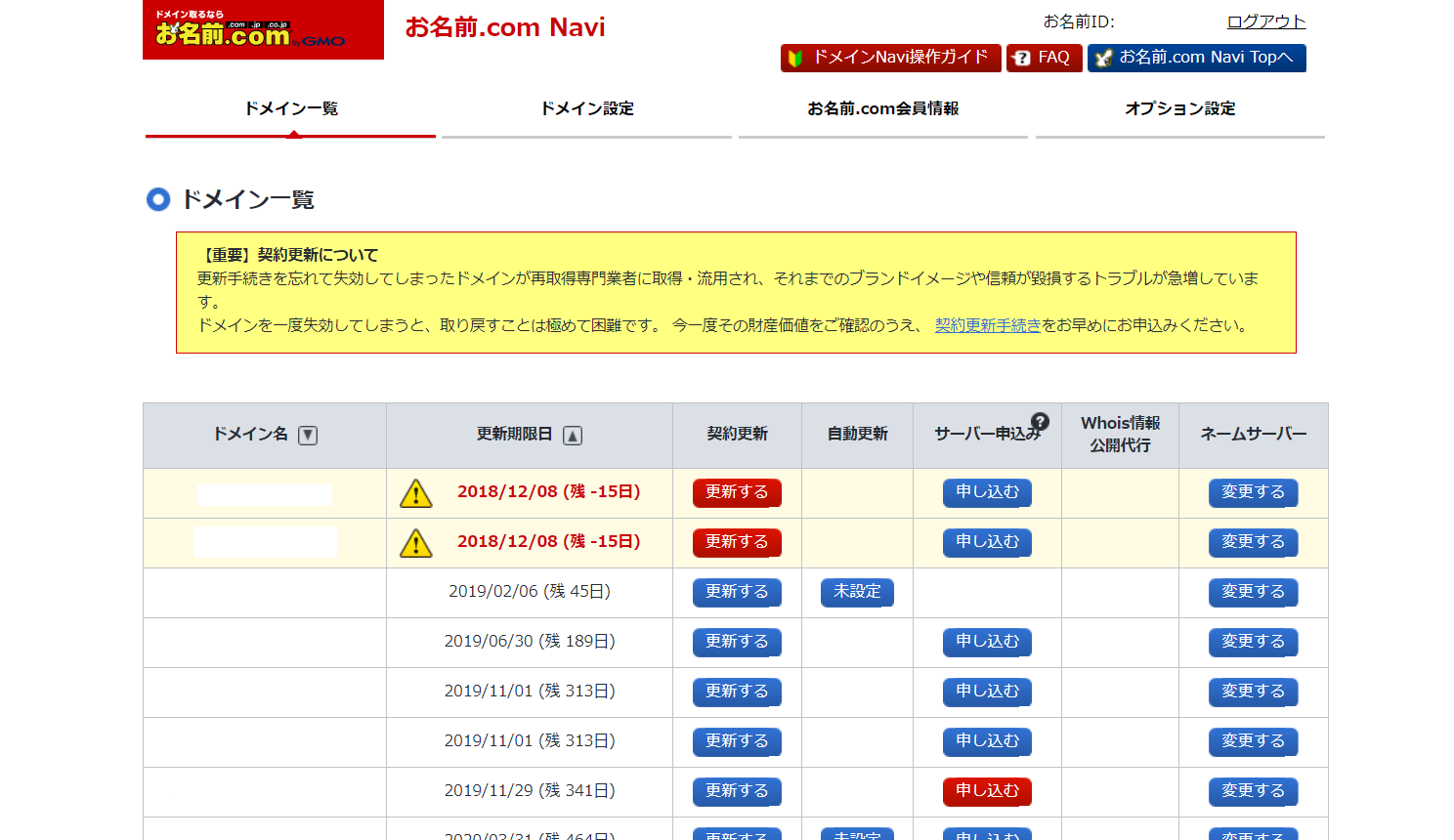Click 申し込む in first 2018/12/08 row

(x=987, y=493)
